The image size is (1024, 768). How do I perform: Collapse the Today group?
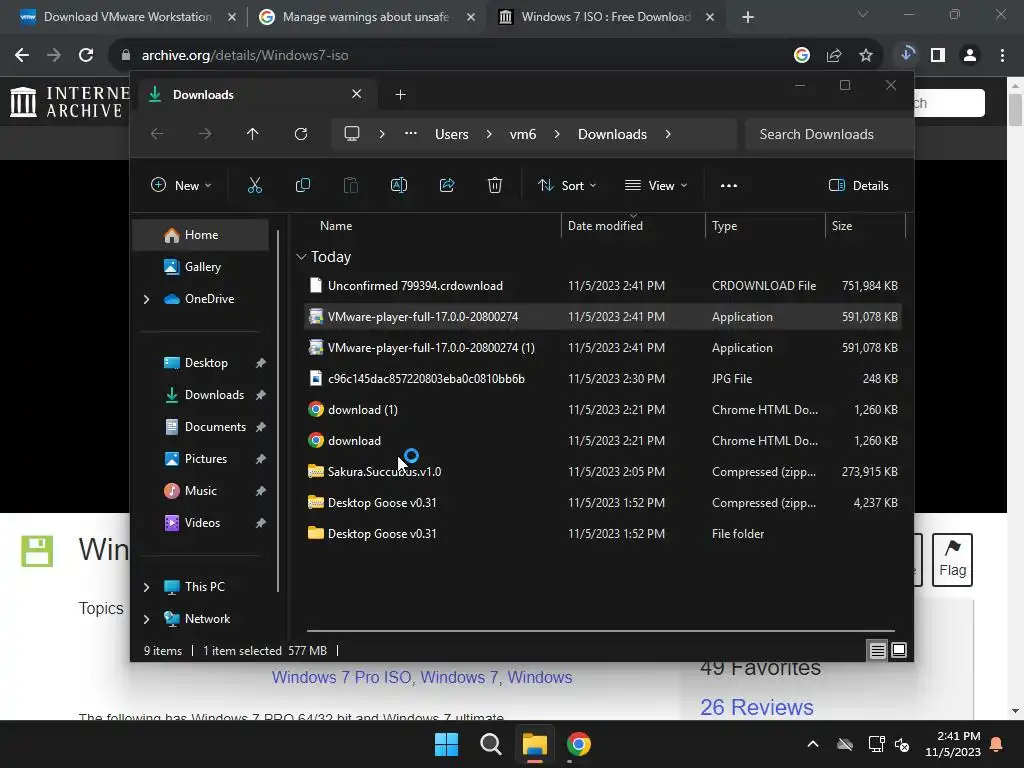point(301,257)
